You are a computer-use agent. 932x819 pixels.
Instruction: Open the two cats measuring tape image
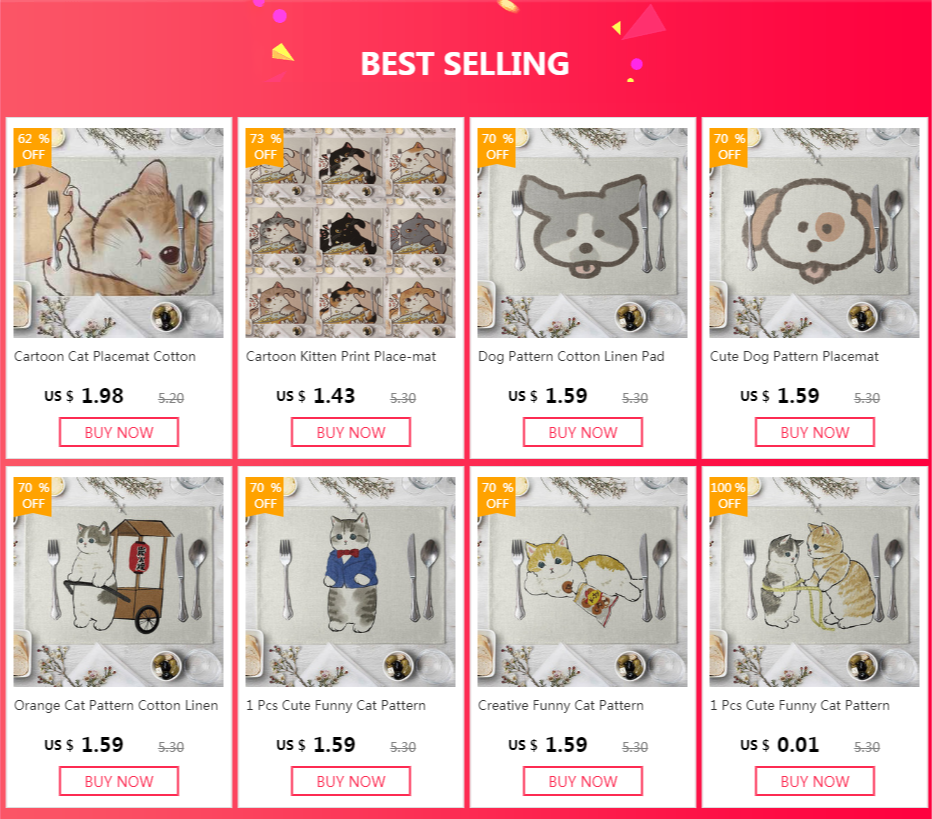pyautogui.click(x=814, y=582)
